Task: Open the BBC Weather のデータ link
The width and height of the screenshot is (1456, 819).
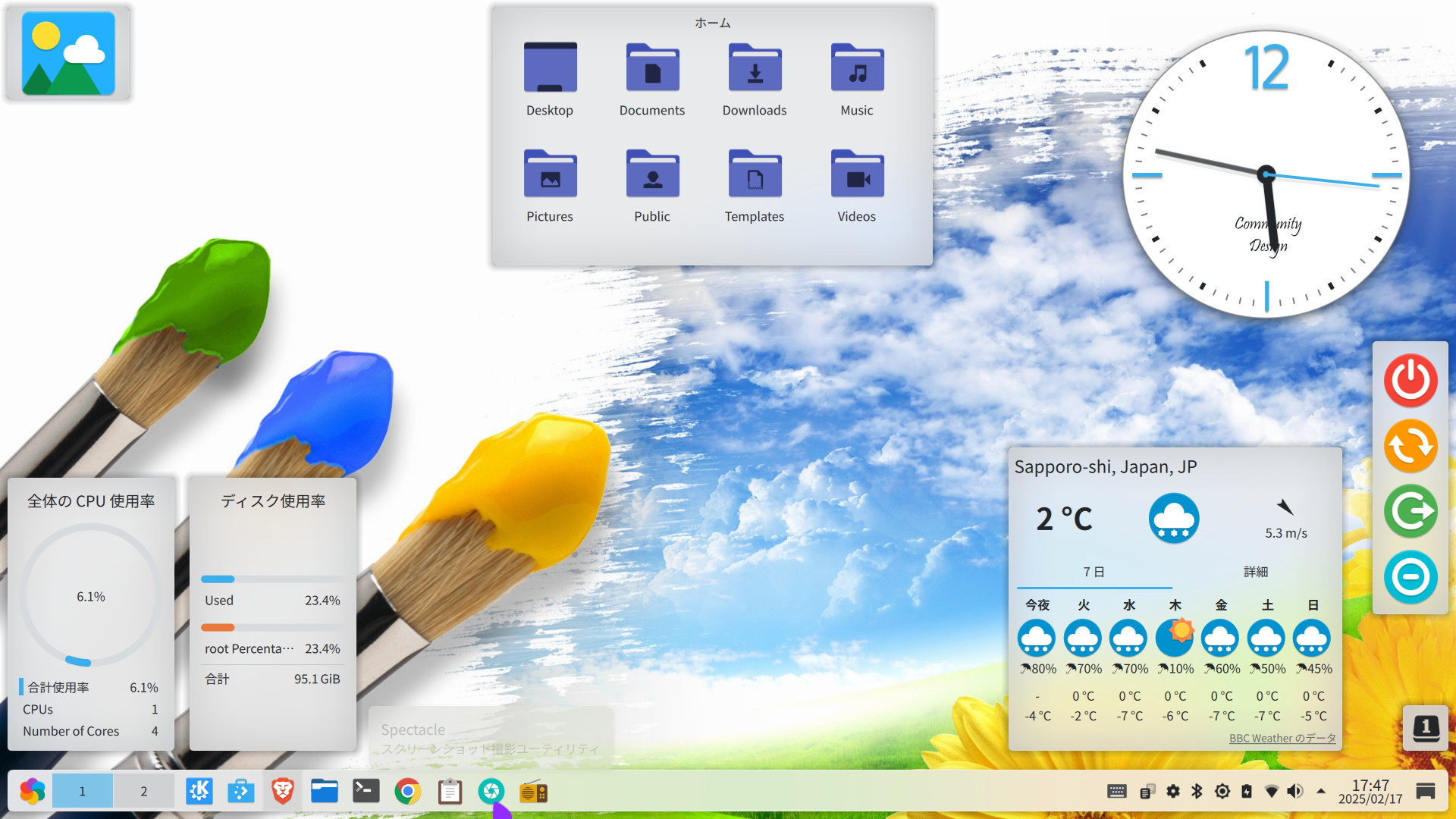Action: pos(1282,738)
